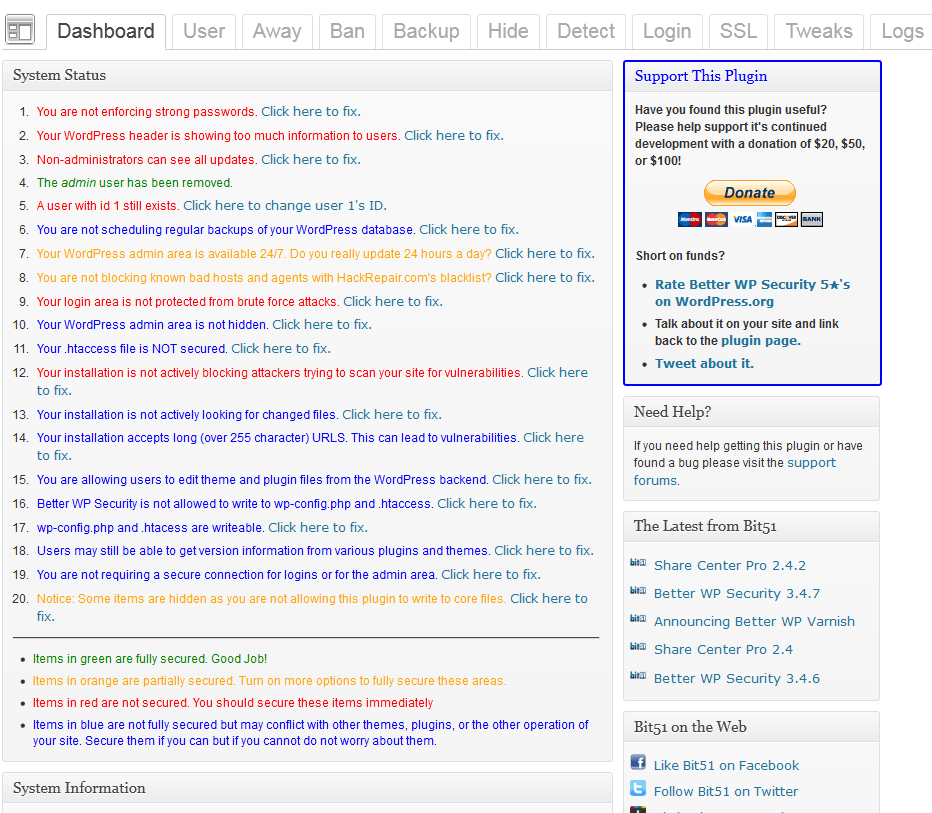Fix secure connection for logins item
Screen dimensions: 932x813
coord(491,575)
